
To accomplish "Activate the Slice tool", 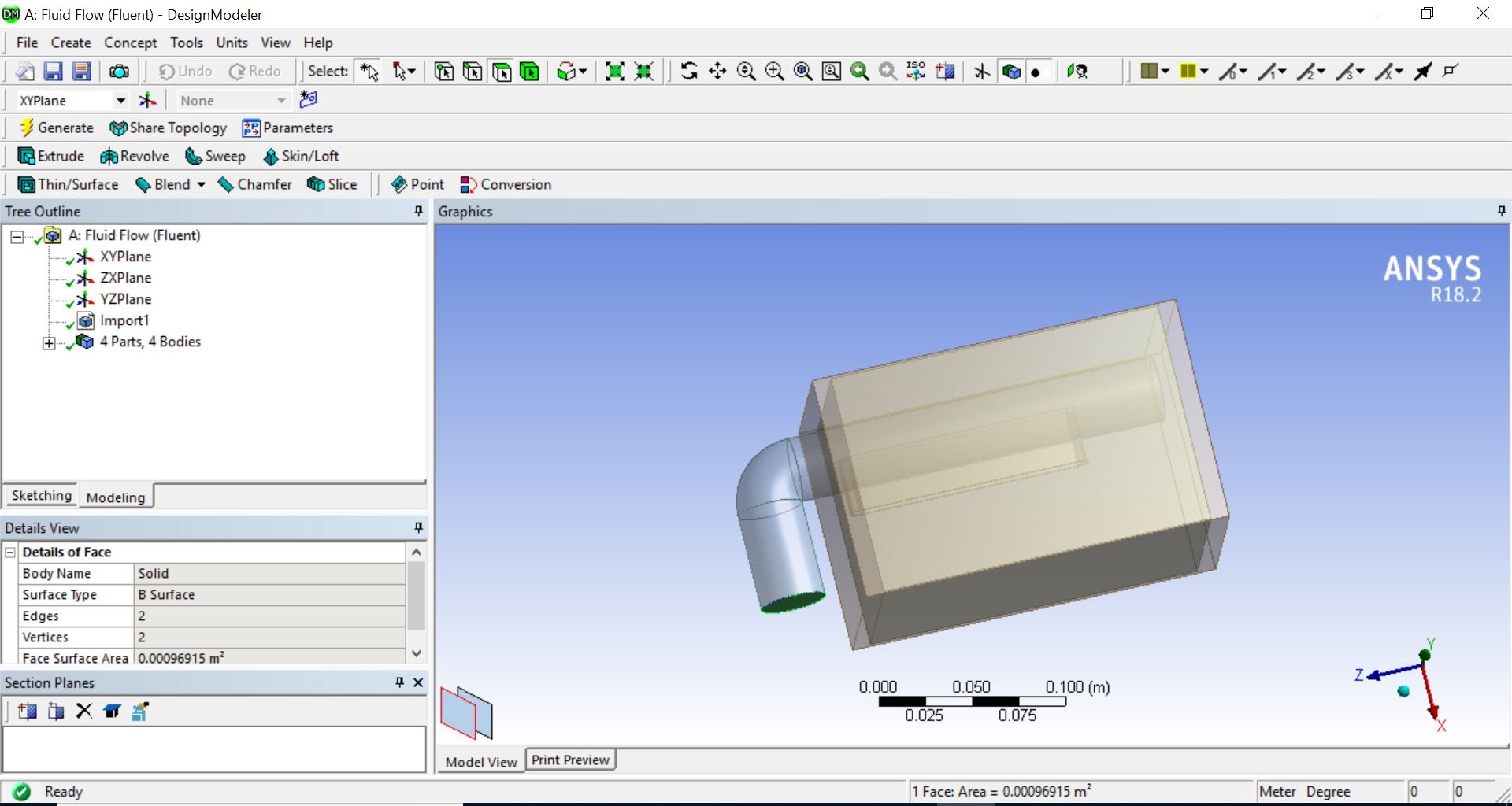I will 332,184.
